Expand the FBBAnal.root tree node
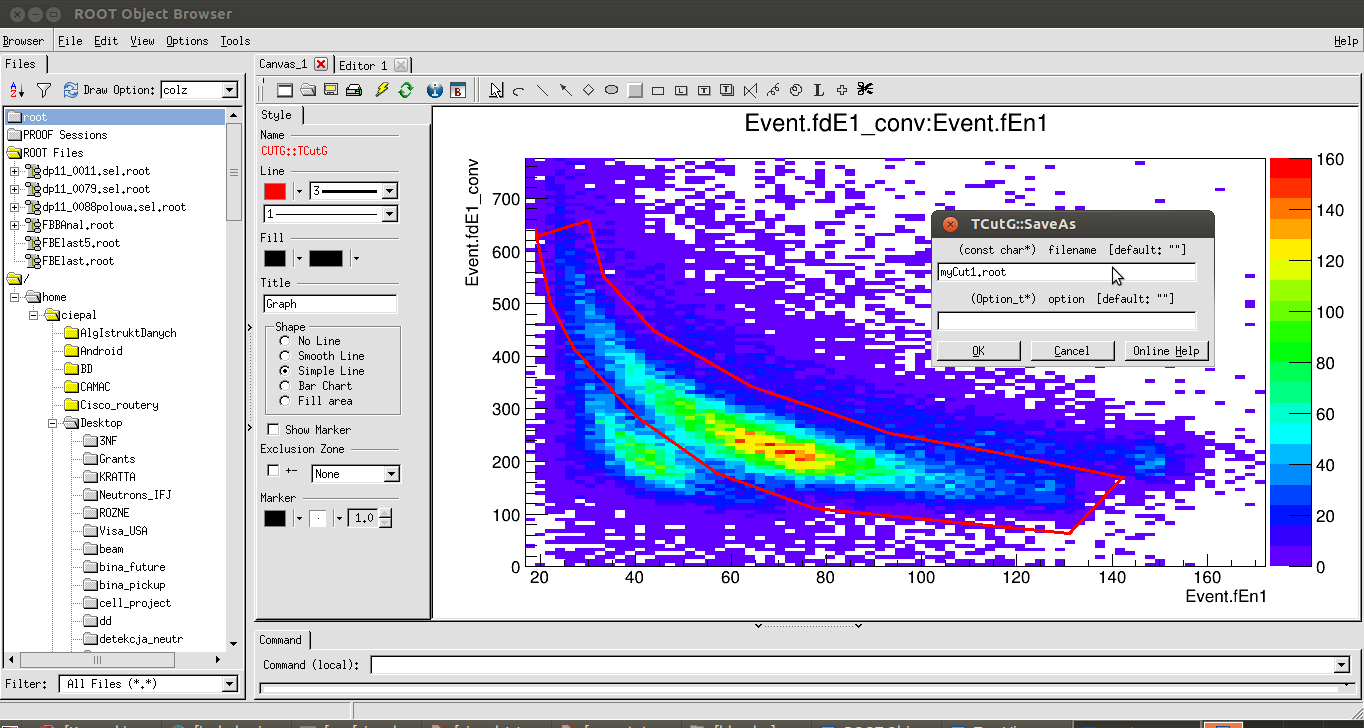Screen dimensions: 1364x728 tap(15, 225)
